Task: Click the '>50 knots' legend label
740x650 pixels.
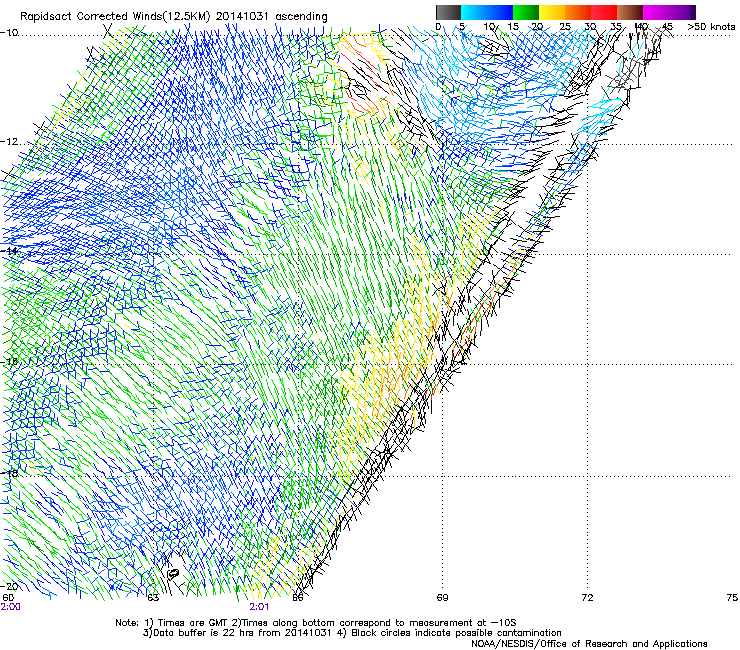Action: [711, 26]
